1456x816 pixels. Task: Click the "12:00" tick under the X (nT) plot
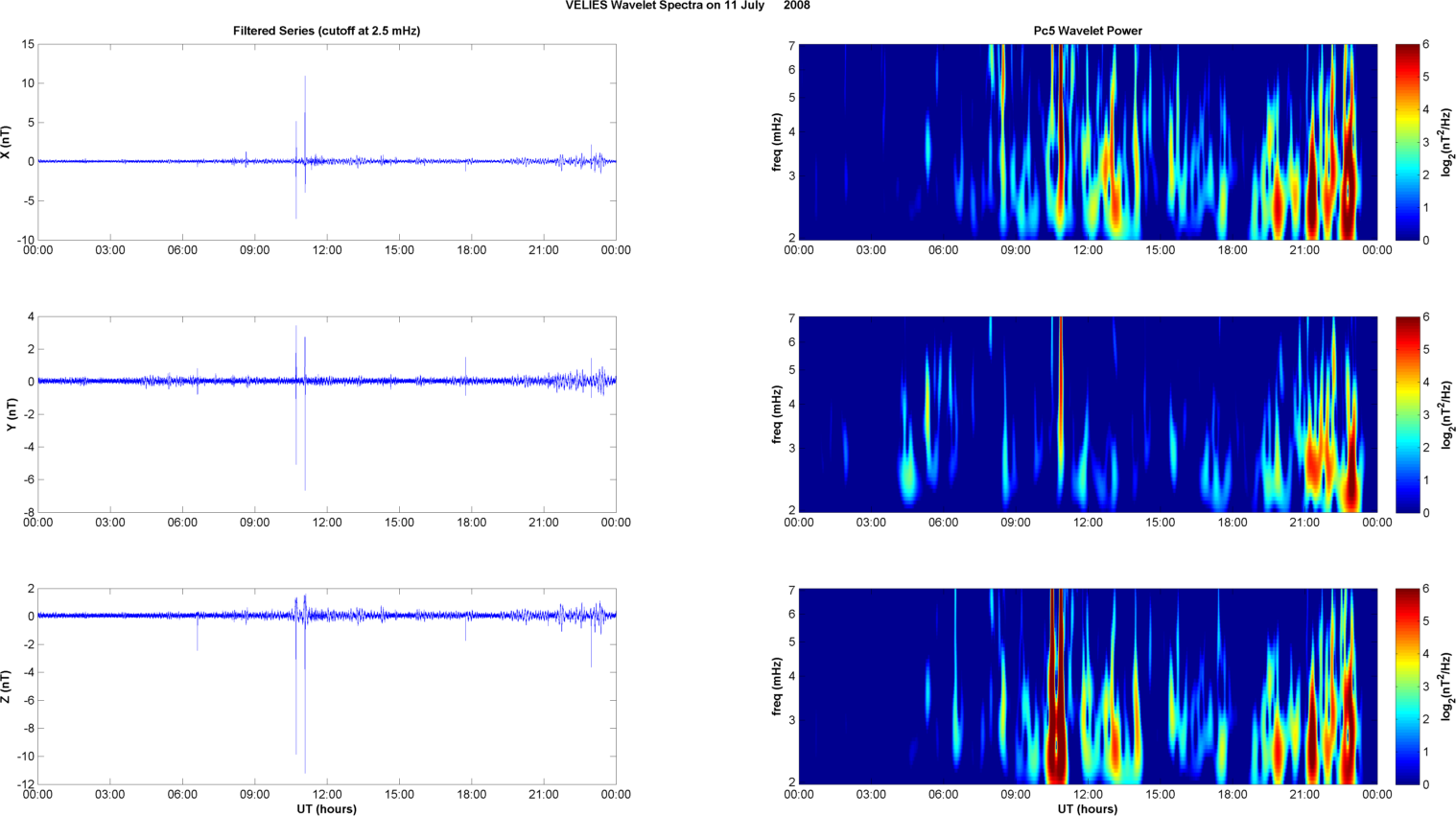pyautogui.click(x=327, y=250)
